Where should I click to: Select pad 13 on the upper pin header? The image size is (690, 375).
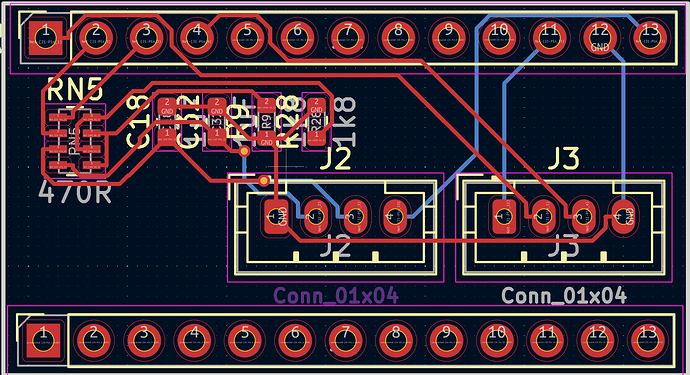[650, 37]
